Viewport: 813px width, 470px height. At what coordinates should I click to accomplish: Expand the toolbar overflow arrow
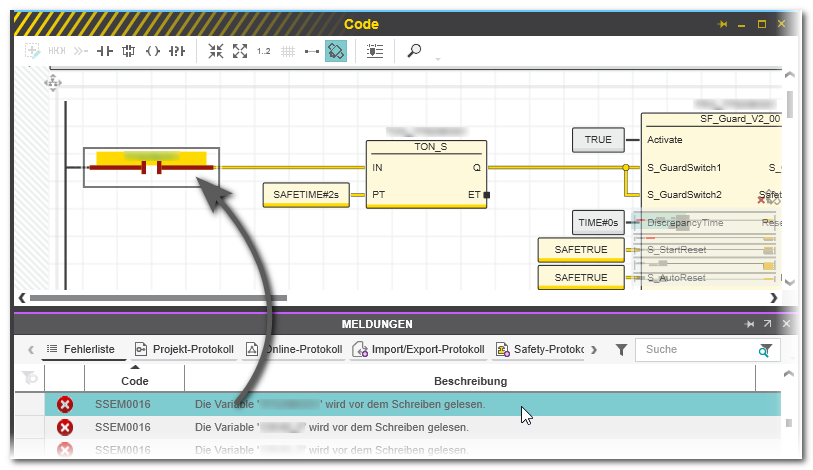(x=437, y=59)
